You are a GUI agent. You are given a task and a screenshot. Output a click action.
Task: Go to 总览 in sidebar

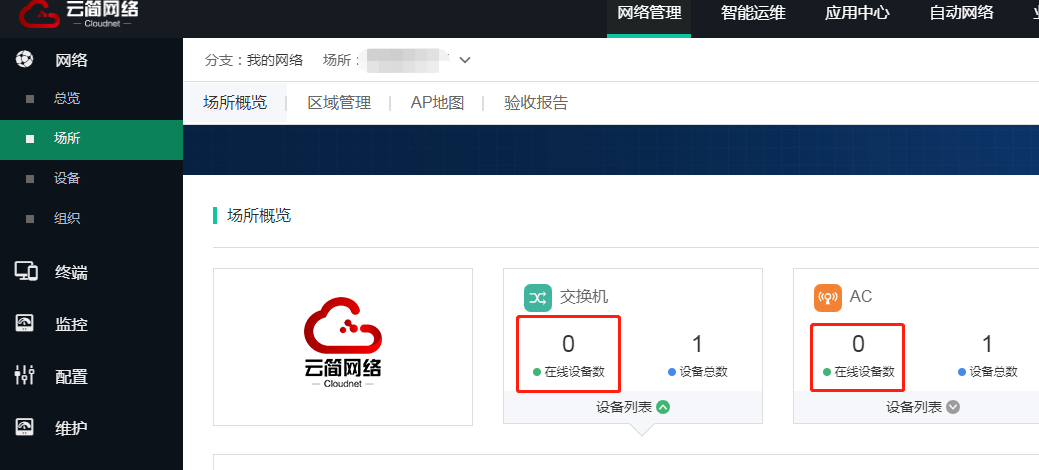pyautogui.click(x=67, y=99)
